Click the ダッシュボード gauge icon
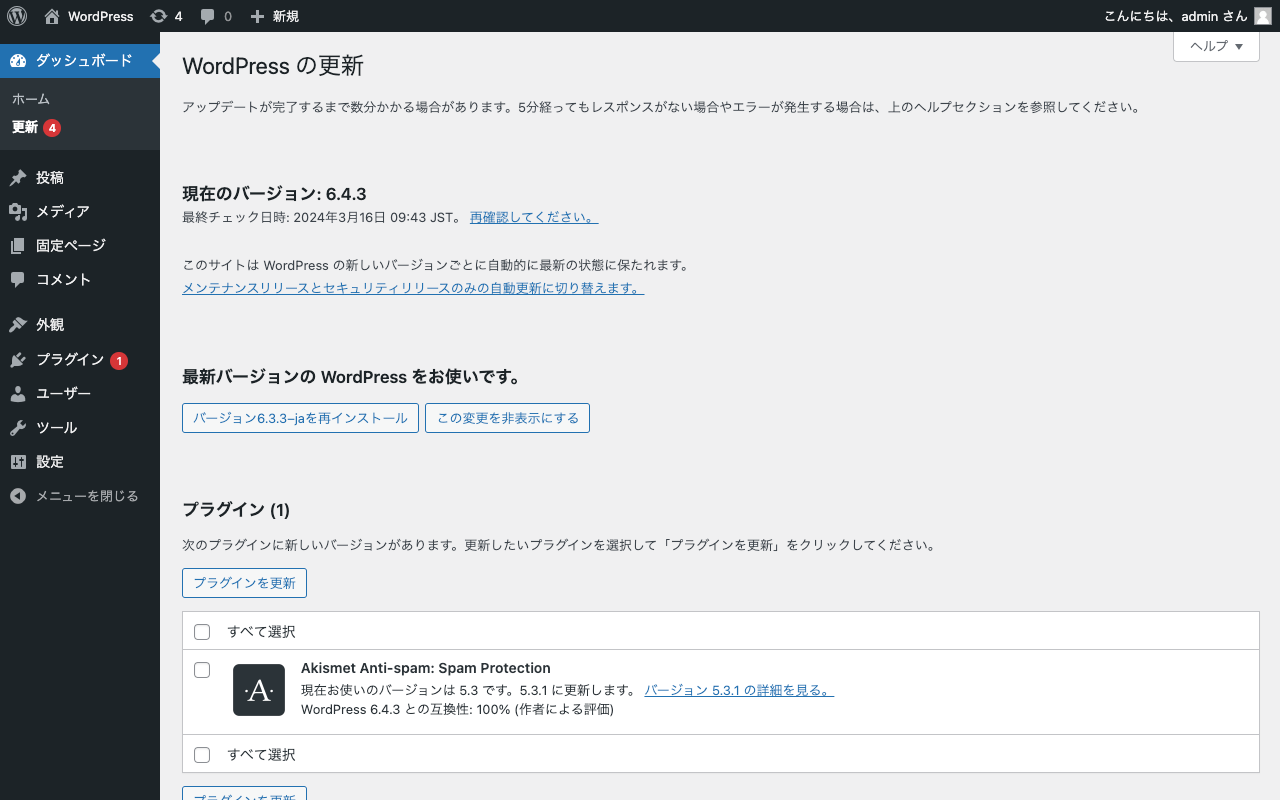Viewport: 1280px width, 800px height. pyautogui.click(x=18, y=61)
